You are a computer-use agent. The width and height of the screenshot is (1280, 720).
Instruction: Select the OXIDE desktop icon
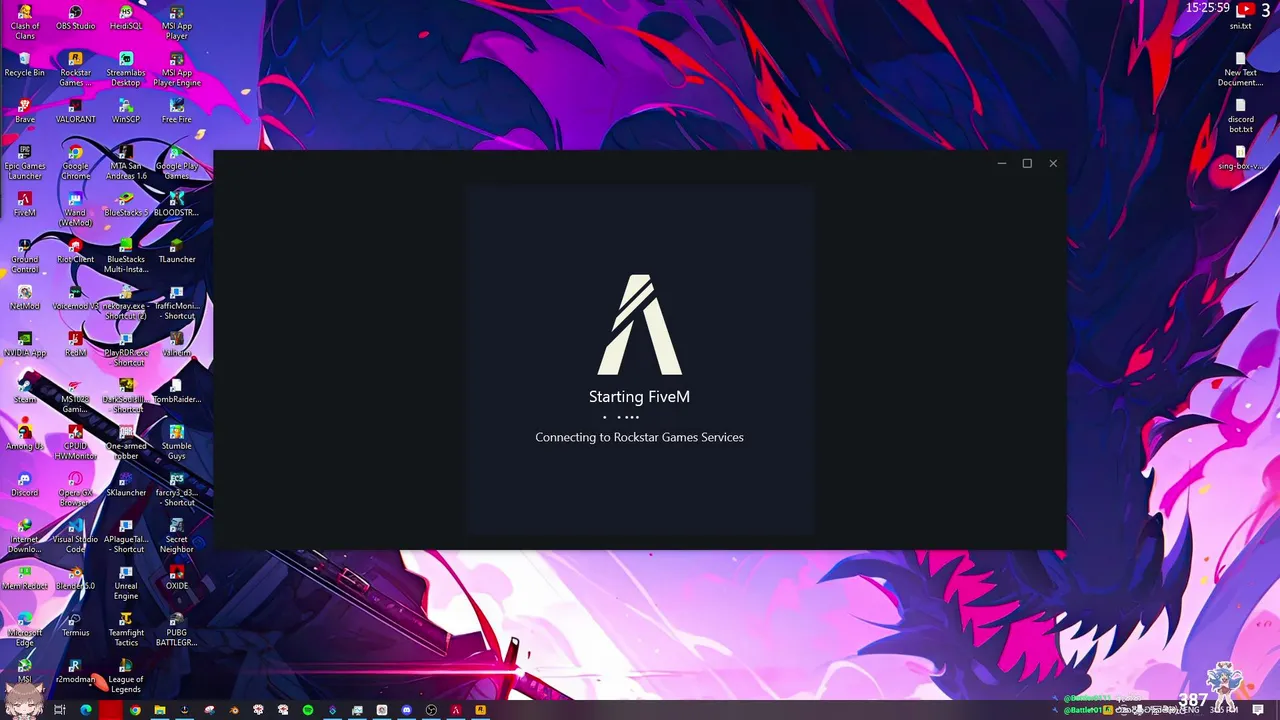177,577
